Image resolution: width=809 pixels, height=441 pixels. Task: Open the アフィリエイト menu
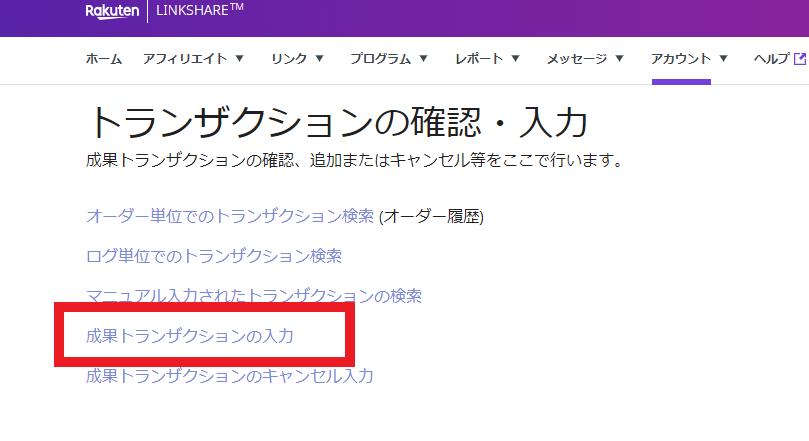point(185,59)
